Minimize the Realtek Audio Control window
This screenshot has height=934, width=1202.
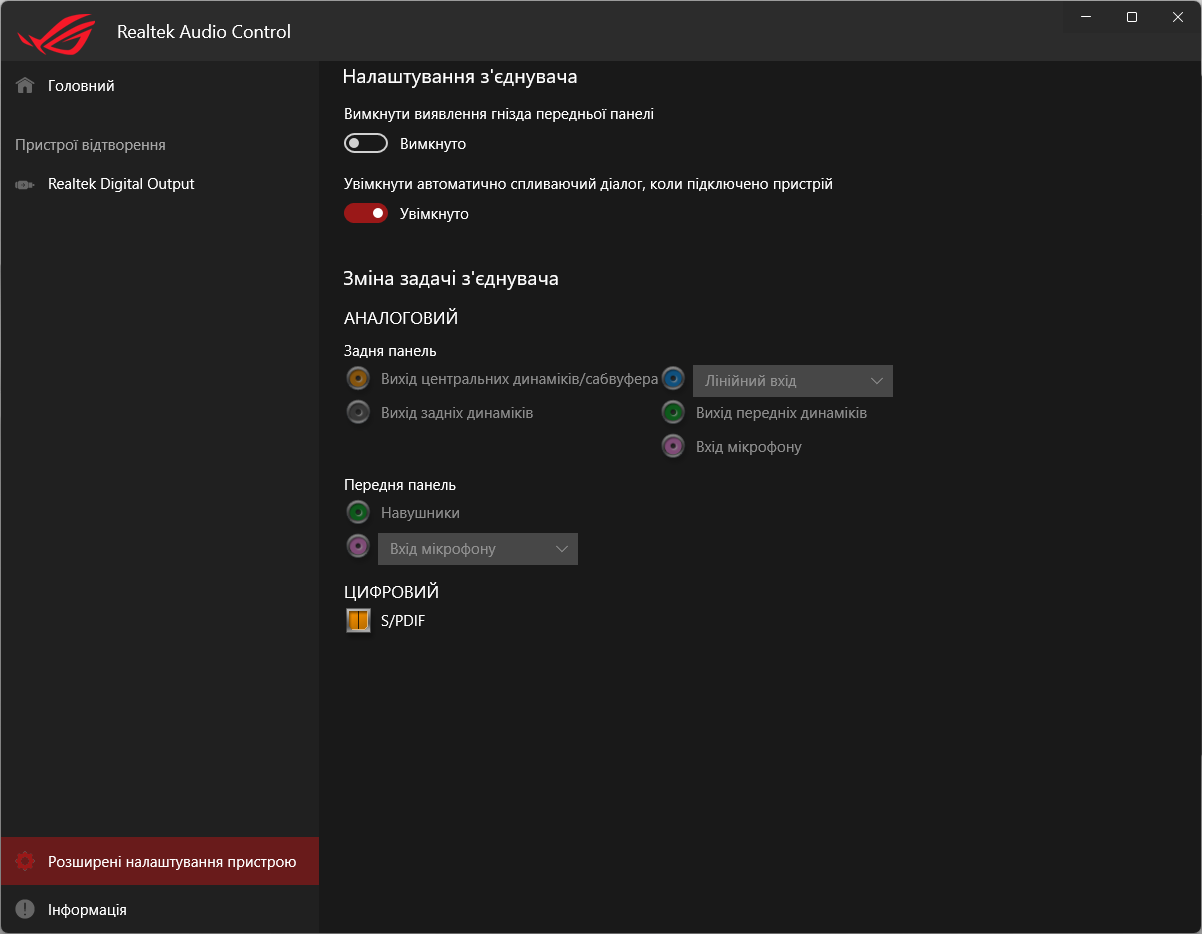[1086, 17]
